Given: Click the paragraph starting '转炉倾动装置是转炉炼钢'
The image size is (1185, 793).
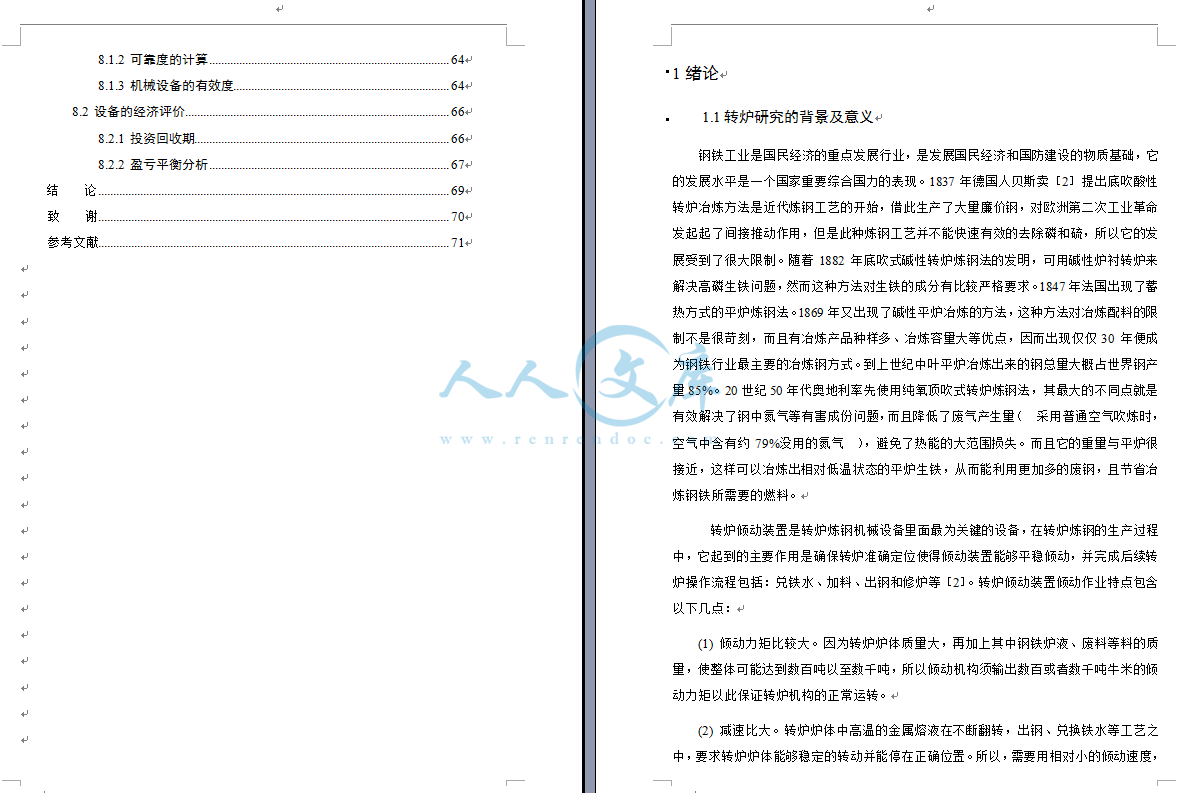Looking at the screenshot, I should [914, 569].
